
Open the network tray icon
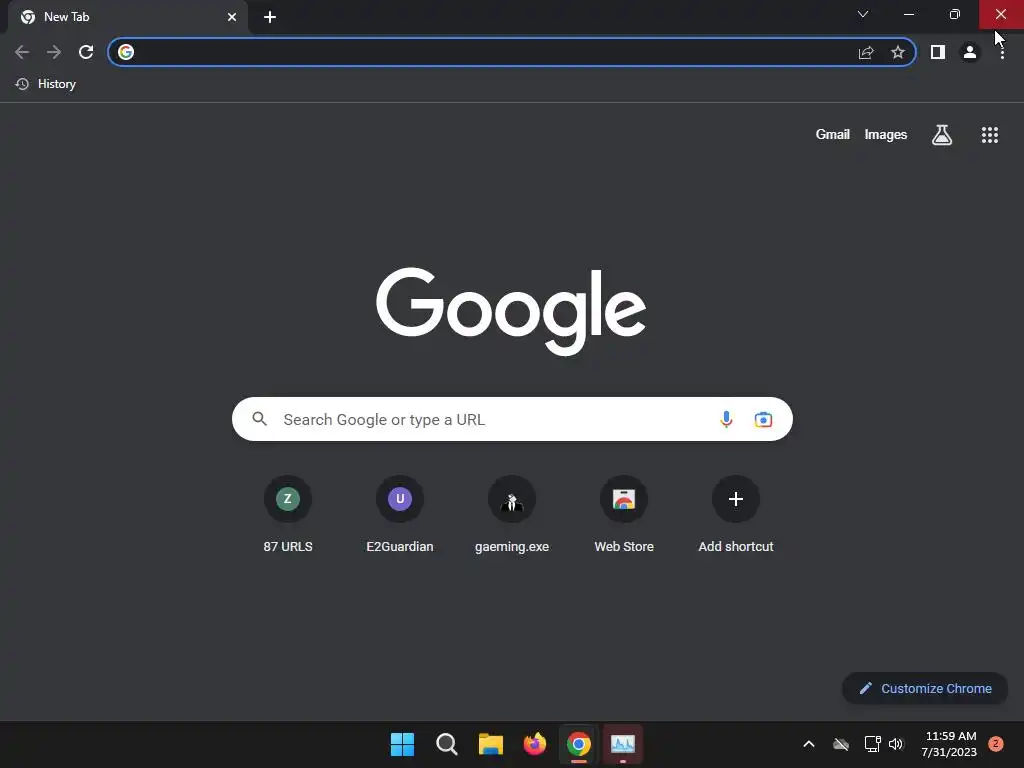(x=872, y=744)
